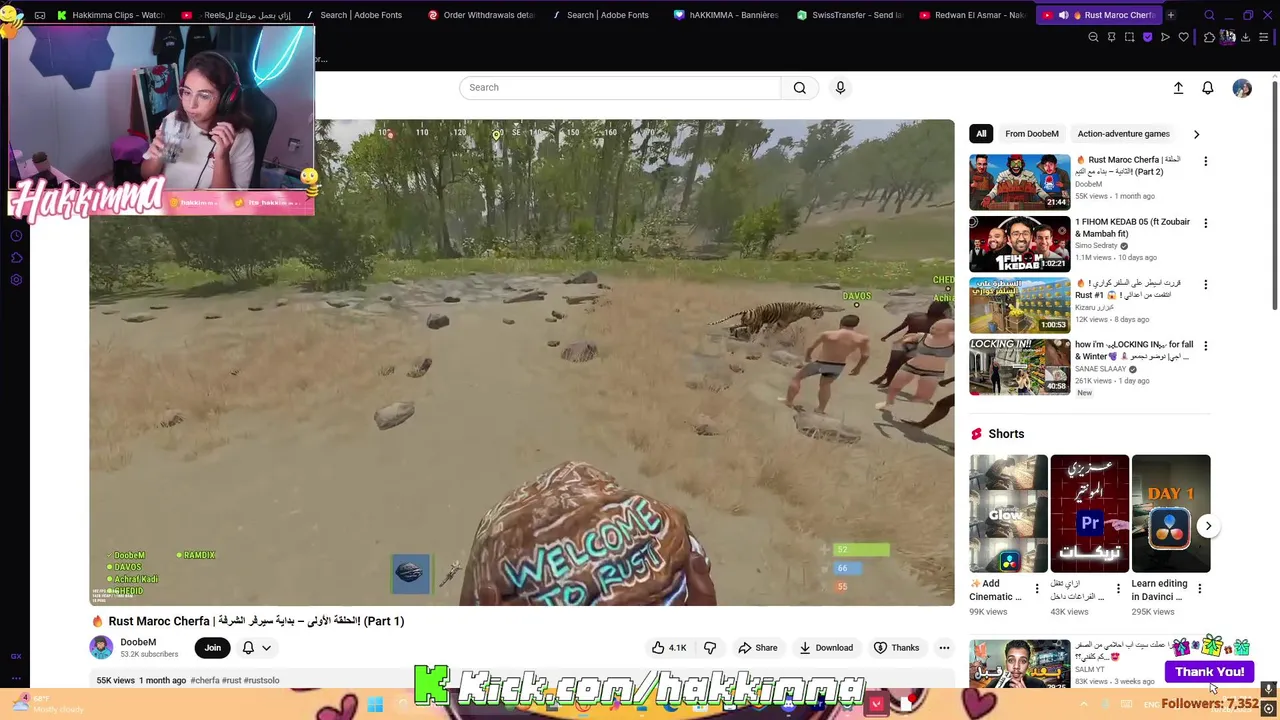Open the Glow cinematic short thumbnail
This screenshot has height=720, width=1280.
click(x=1008, y=513)
